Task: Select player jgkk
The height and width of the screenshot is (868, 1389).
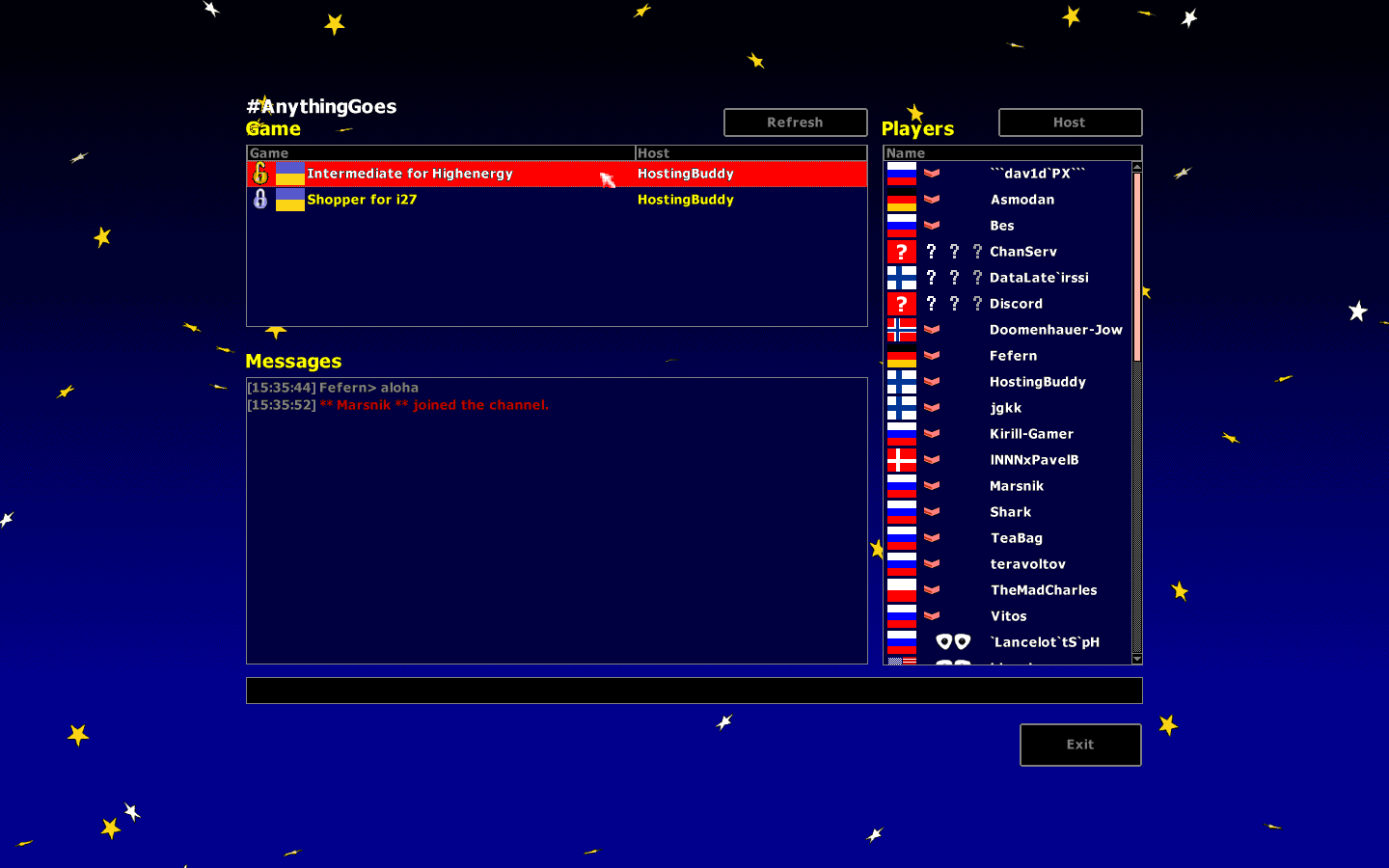Action: [x=1006, y=408]
